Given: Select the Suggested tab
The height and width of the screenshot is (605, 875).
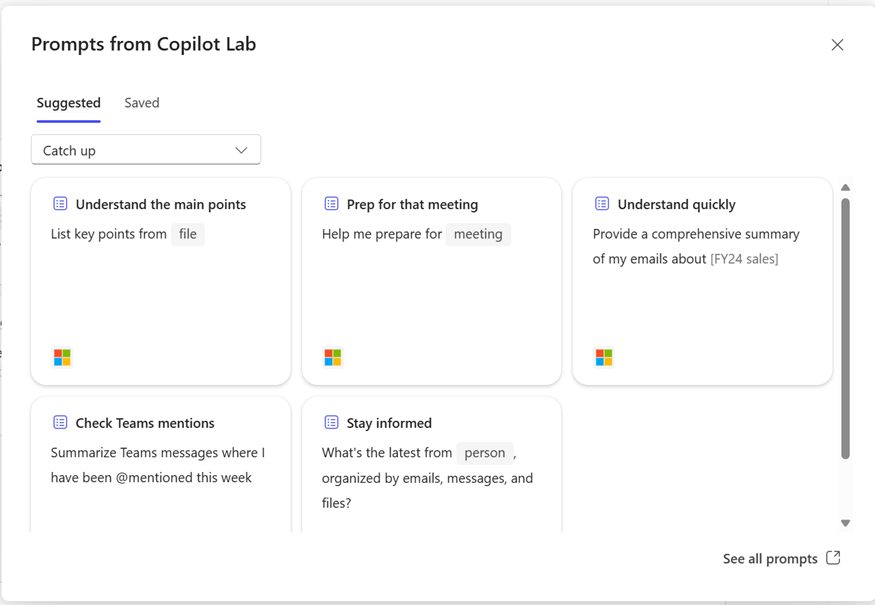Looking at the screenshot, I should [69, 103].
